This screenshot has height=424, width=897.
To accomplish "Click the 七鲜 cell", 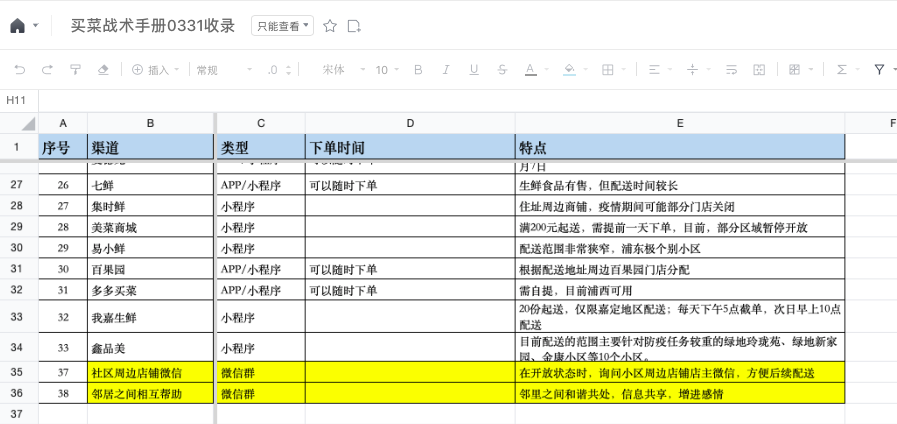I will point(150,185).
